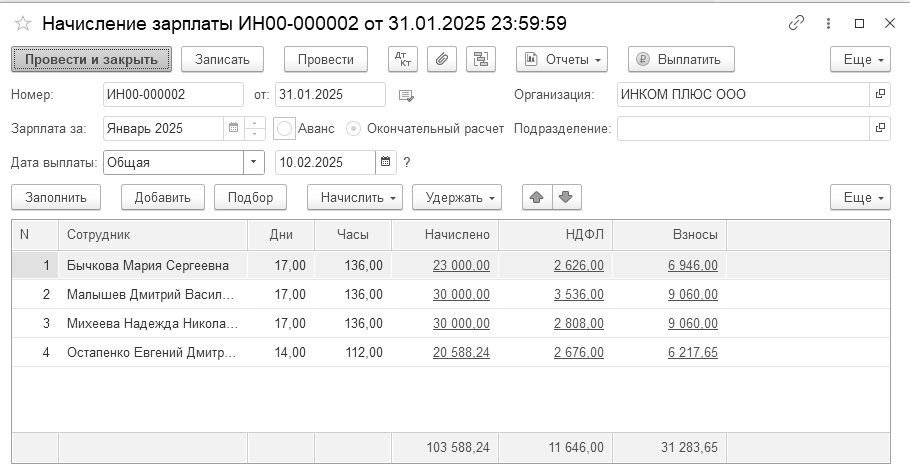Open the Дт/Кт postings icon
Image resolution: width=910 pixels, height=465 pixels.
[403, 59]
